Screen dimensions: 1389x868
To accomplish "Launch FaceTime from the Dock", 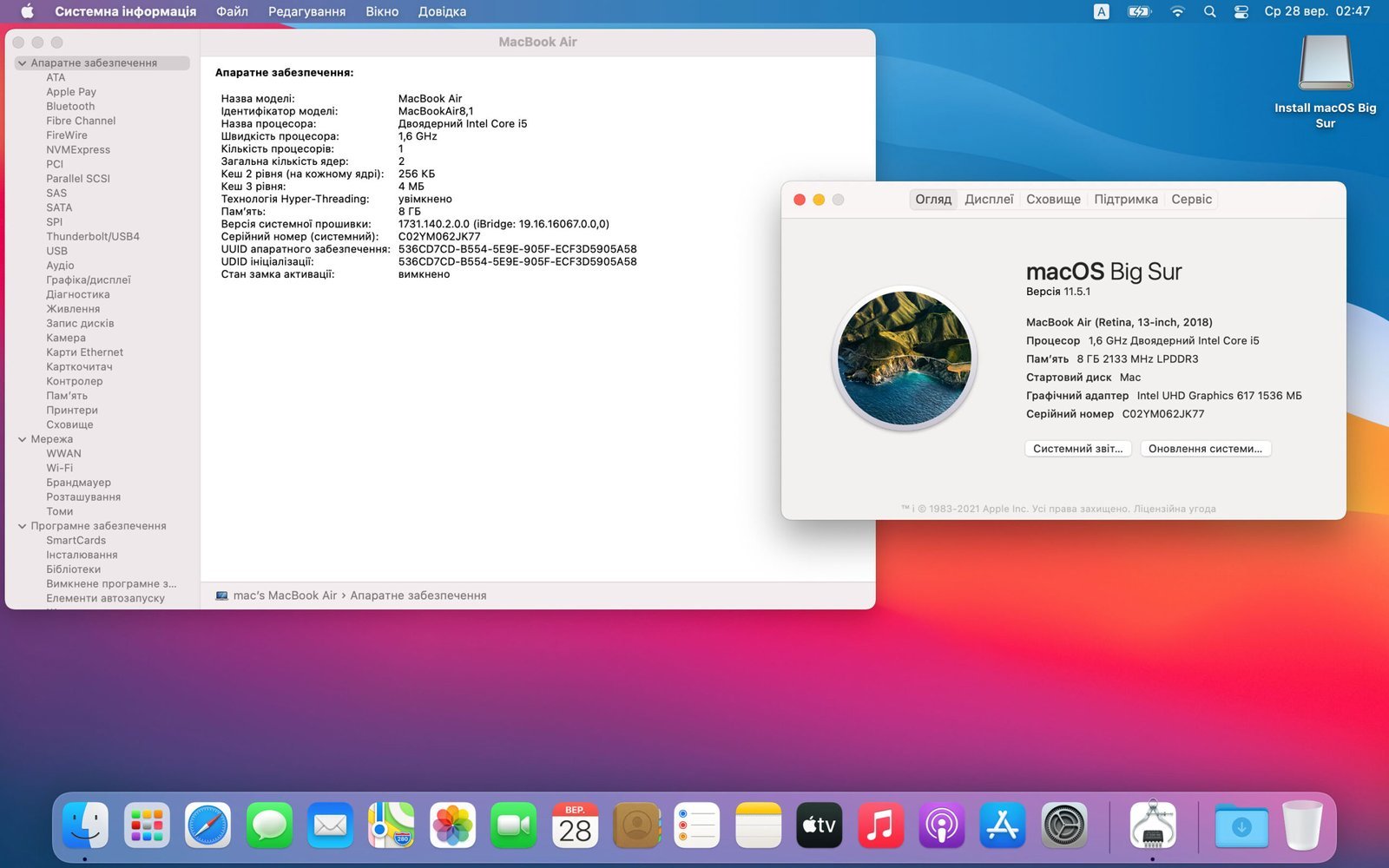I will point(514,825).
